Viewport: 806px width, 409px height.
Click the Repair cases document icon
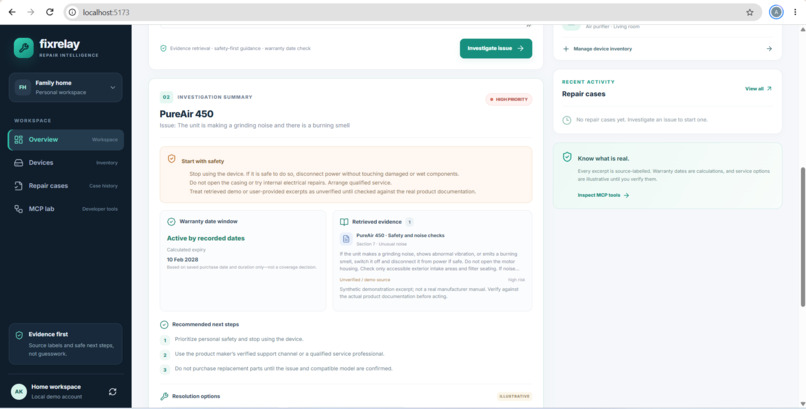tap(19, 186)
